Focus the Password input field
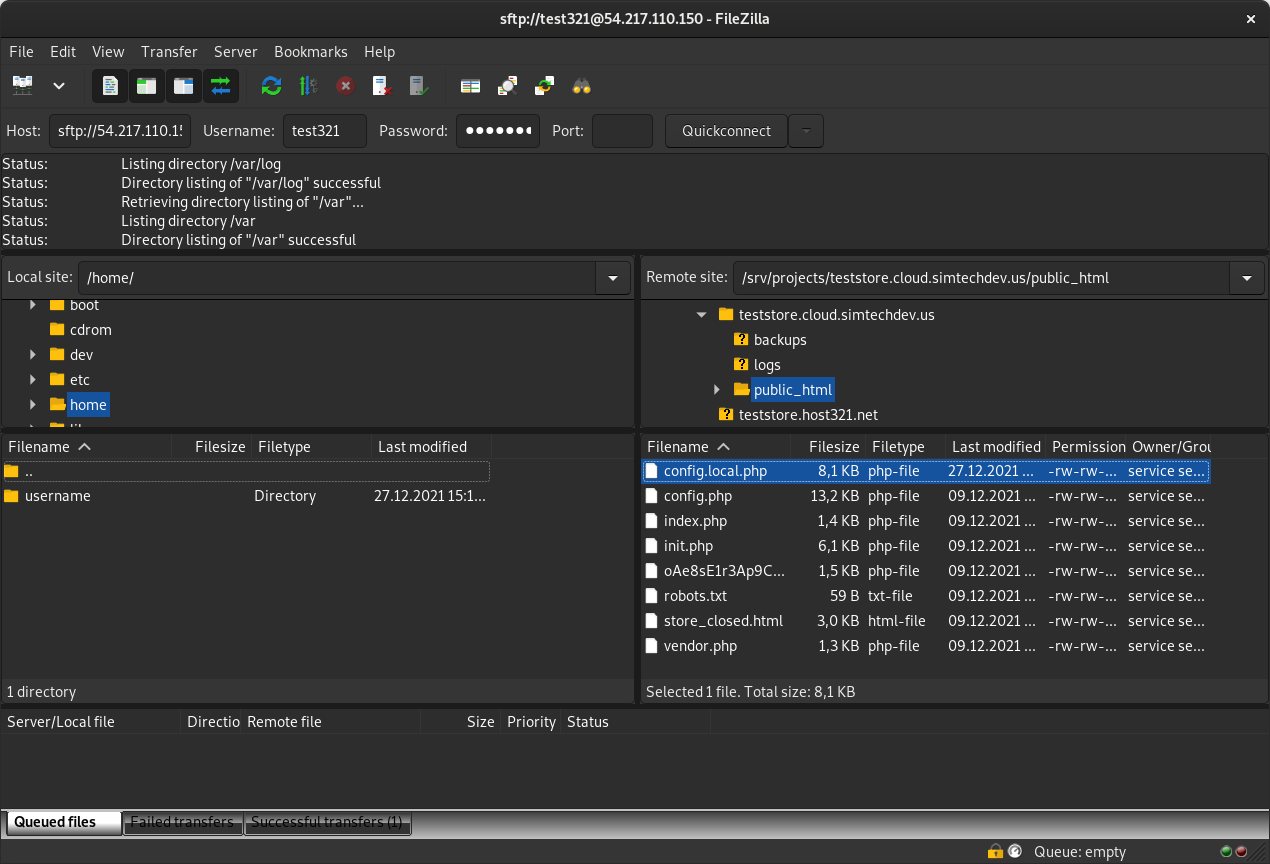The image size is (1270, 864). [x=498, y=131]
